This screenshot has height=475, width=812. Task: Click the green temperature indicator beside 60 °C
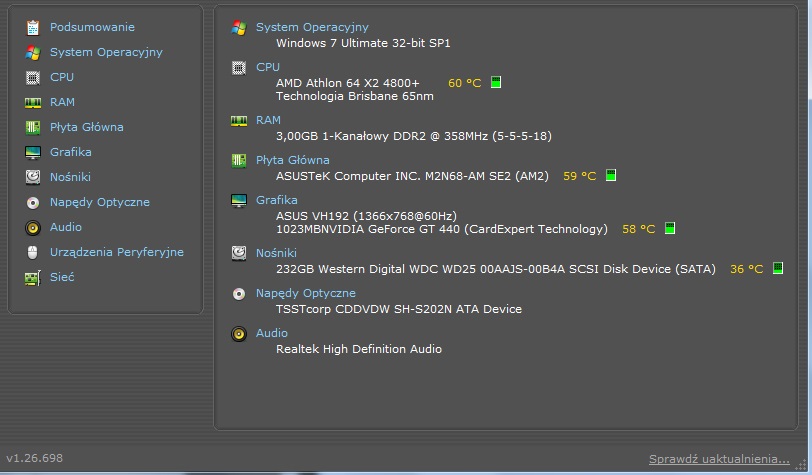(x=496, y=82)
